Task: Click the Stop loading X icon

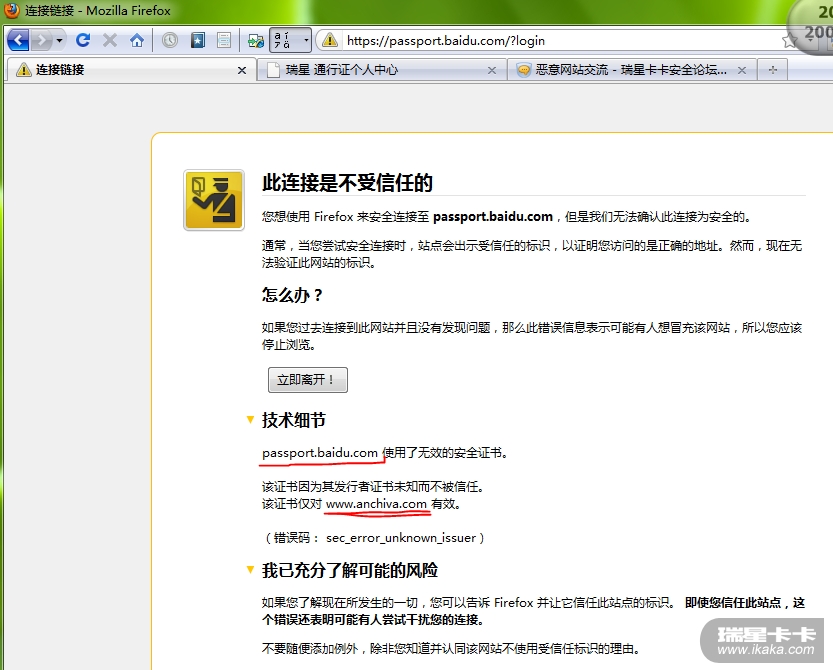Action: pyautogui.click(x=110, y=40)
